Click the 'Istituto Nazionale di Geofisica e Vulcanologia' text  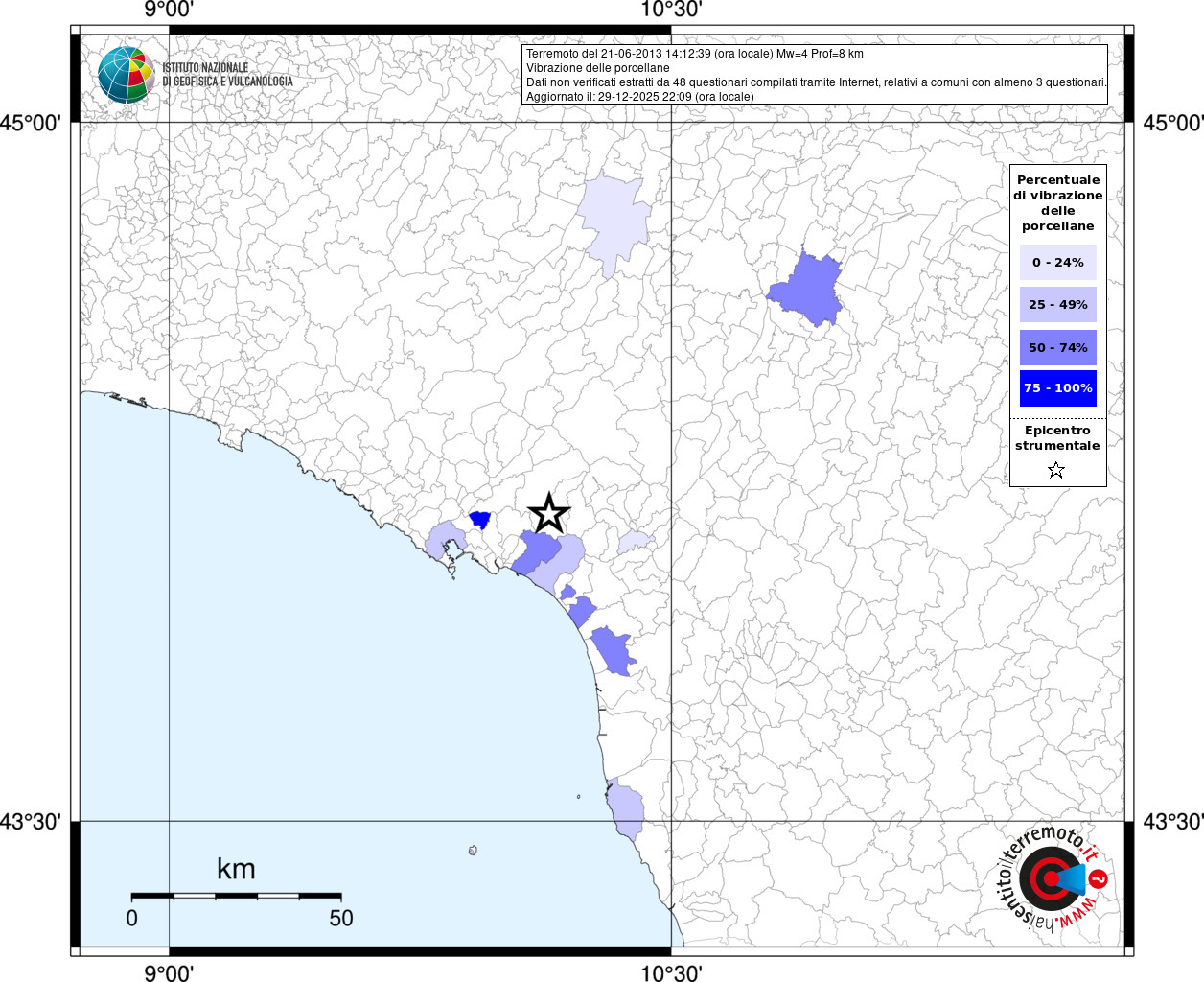tap(227, 75)
